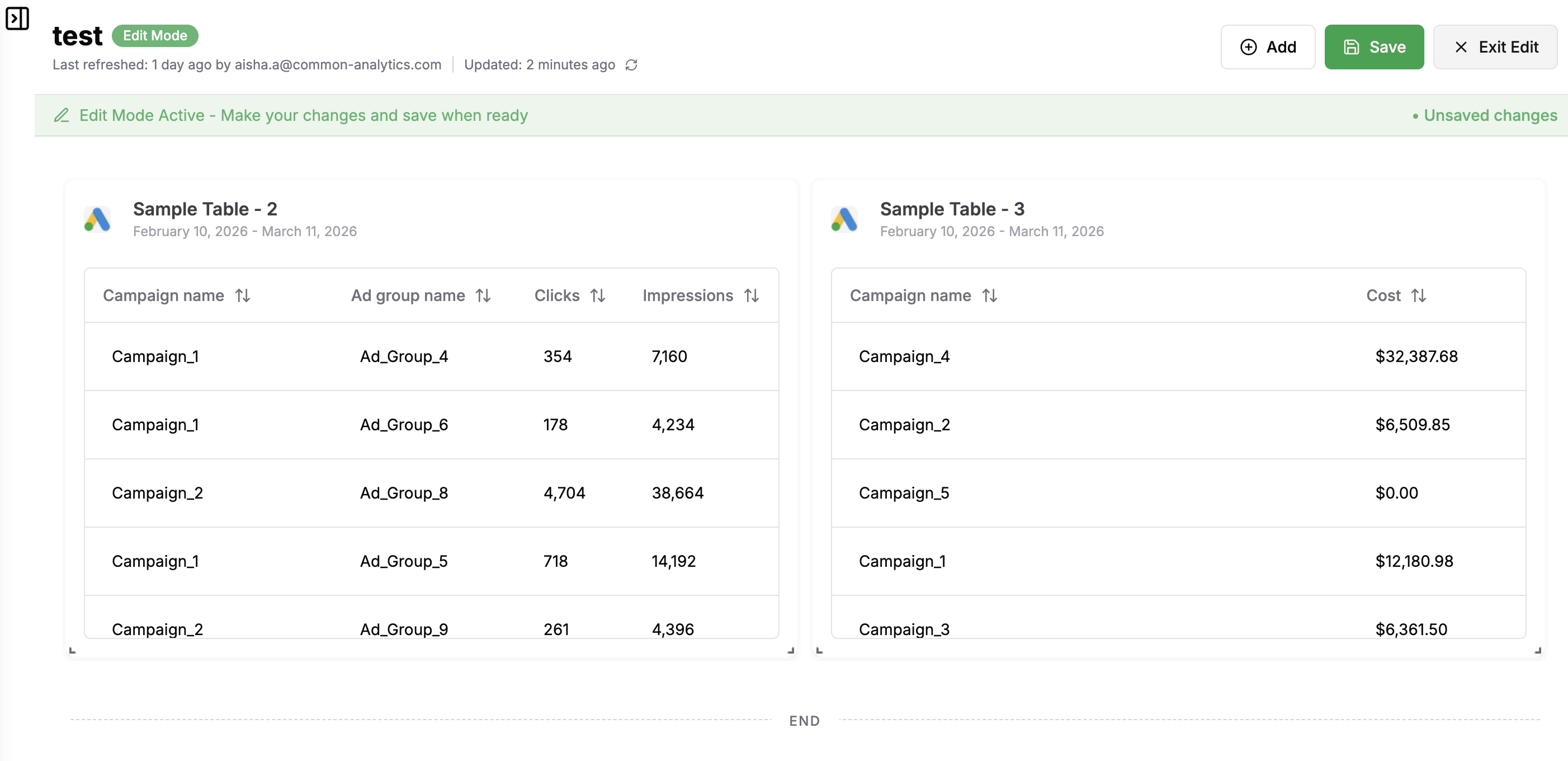The width and height of the screenshot is (1568, 761).
Task: Click the Ad_Group_8 cell
Action: 404,493
